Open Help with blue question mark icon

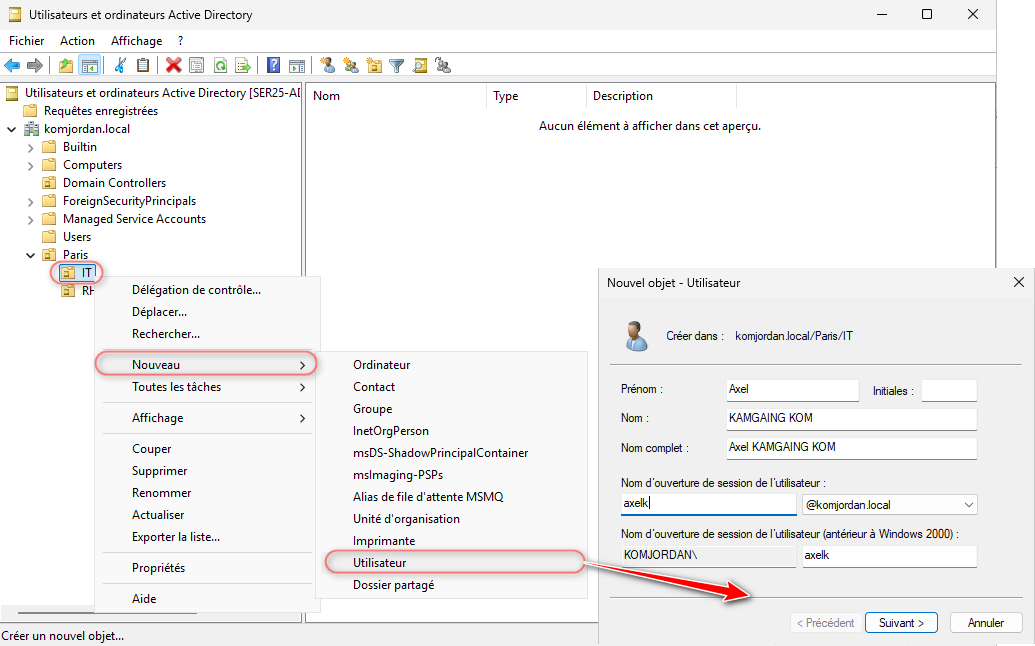click(273, 65)
